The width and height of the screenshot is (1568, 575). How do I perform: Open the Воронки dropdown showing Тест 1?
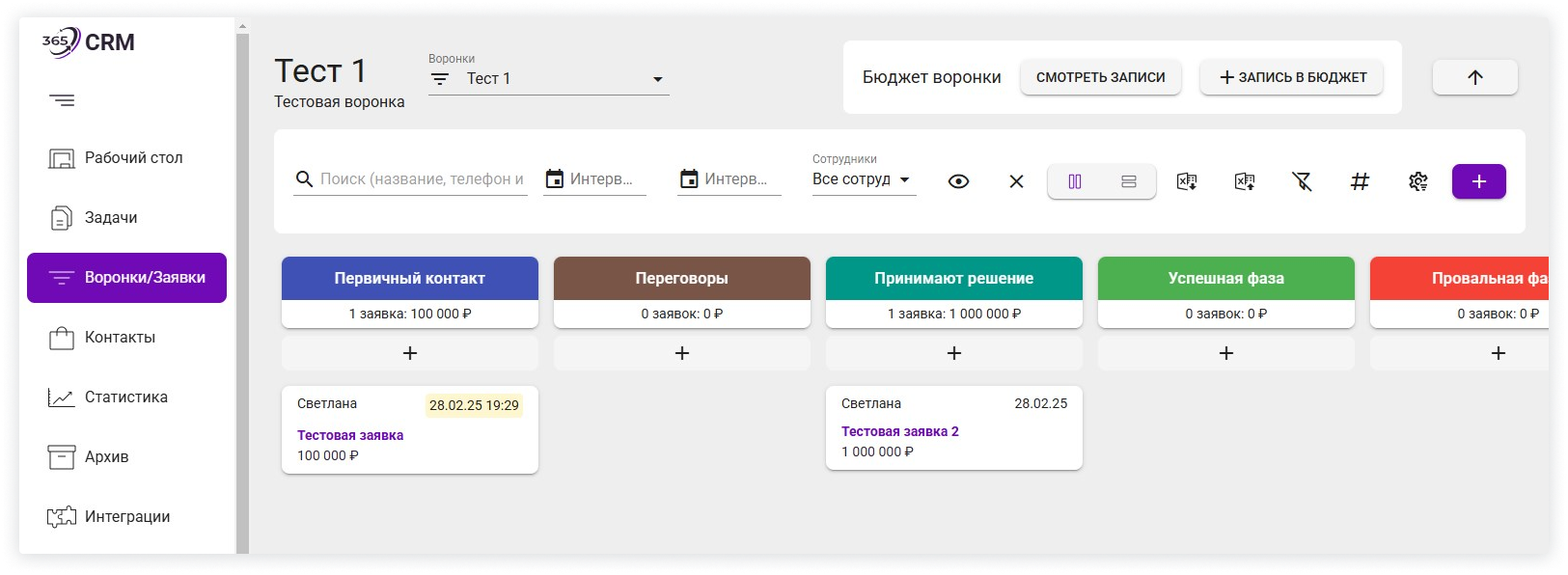pos(548,79)
